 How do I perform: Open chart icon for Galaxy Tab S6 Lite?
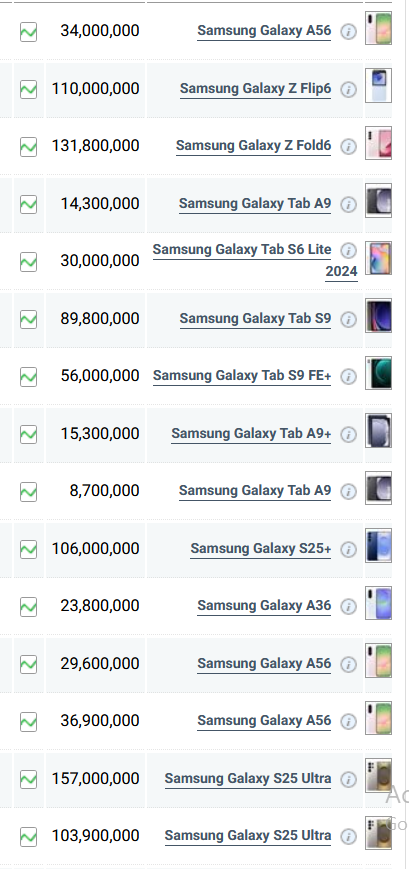click(x=28, y=262)
